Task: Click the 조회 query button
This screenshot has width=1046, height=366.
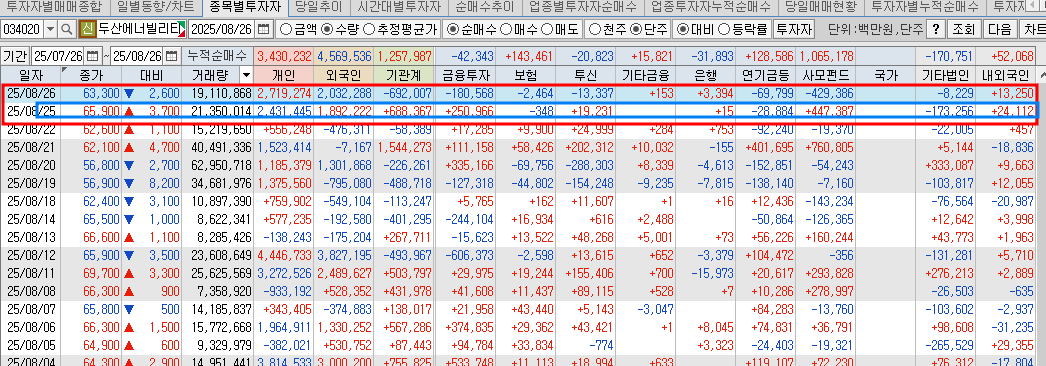Action: point(963,29)
